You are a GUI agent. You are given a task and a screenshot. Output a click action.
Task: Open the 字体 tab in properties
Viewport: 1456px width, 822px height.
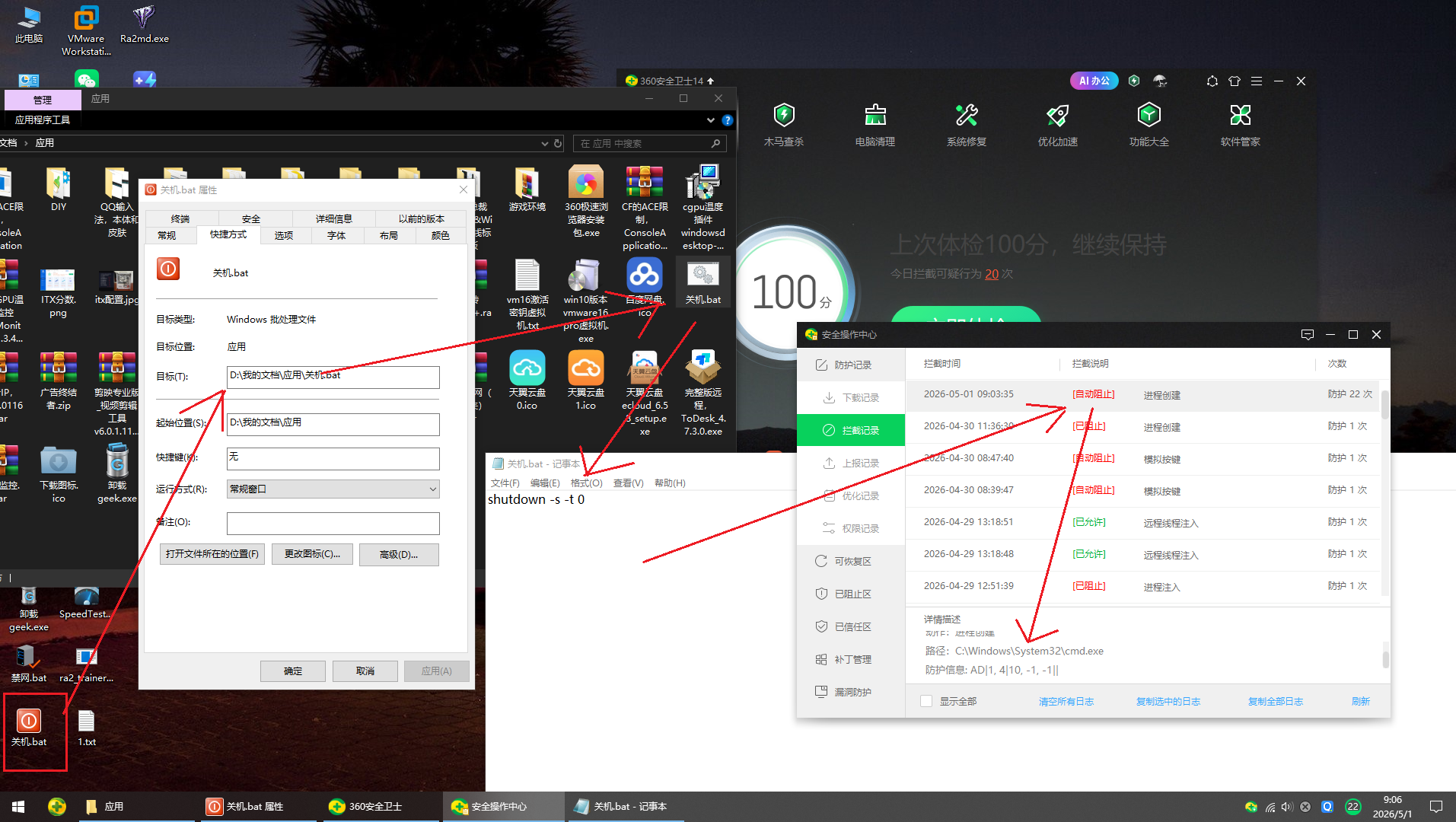click(x=336, y=236)
